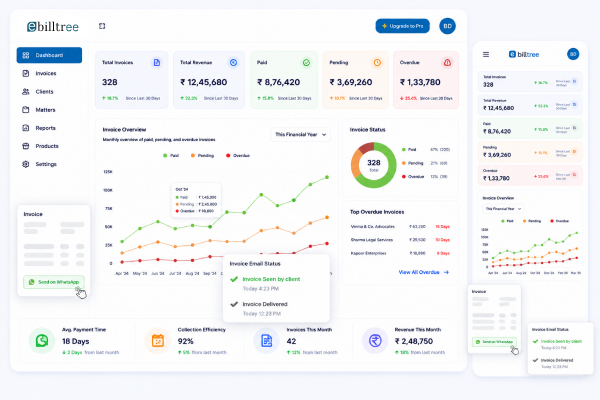Click Total Revenue card in mobile view
This screenshot has height=400, width=600.
click(530, 104)
